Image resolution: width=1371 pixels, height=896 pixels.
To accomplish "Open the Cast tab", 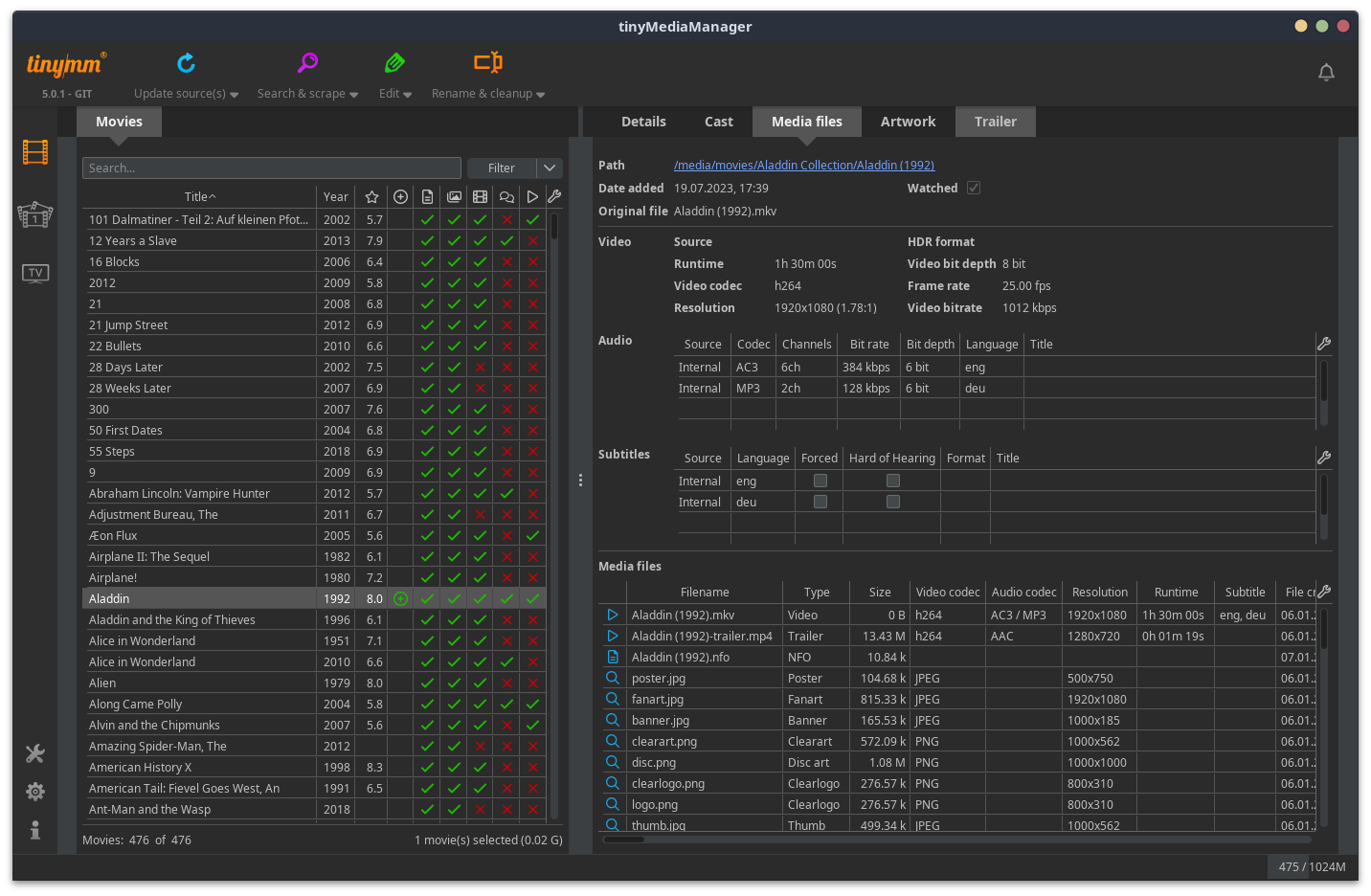I will point(718,122).
